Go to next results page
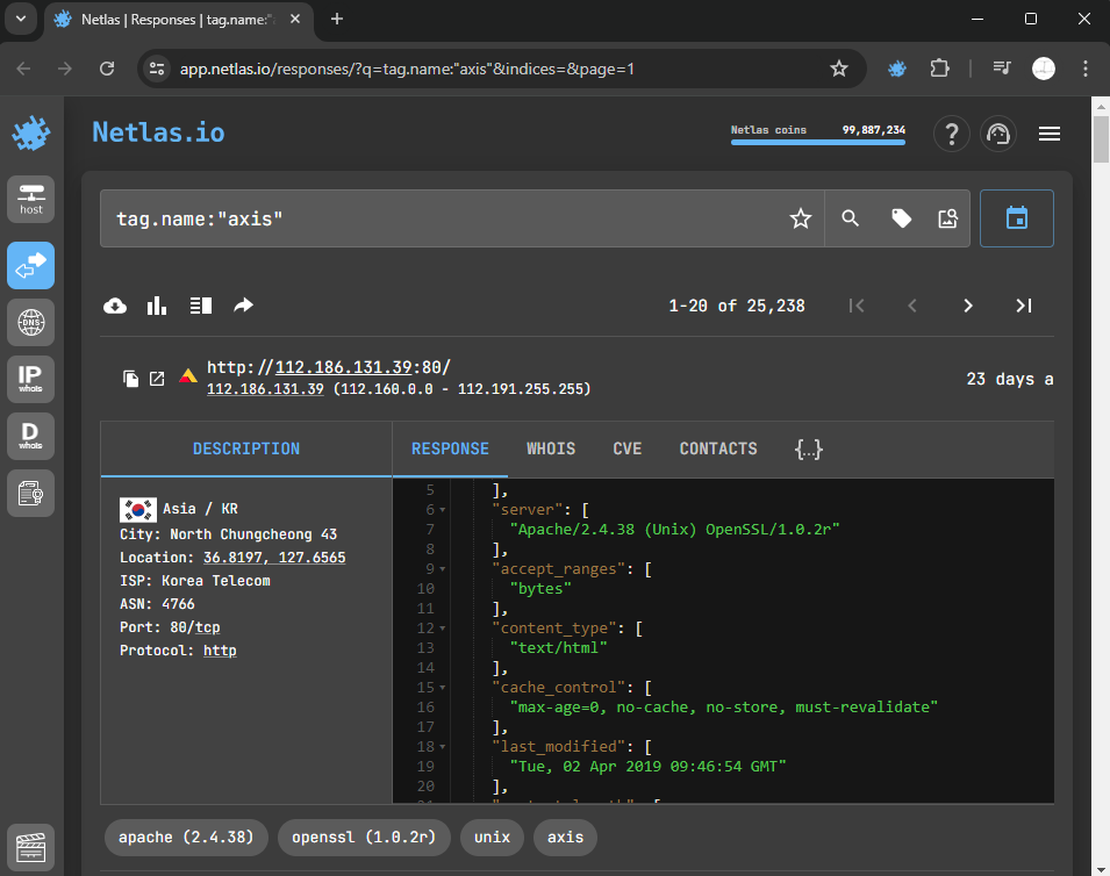Viewport: 1110px width, 876px height. point(967,306)
